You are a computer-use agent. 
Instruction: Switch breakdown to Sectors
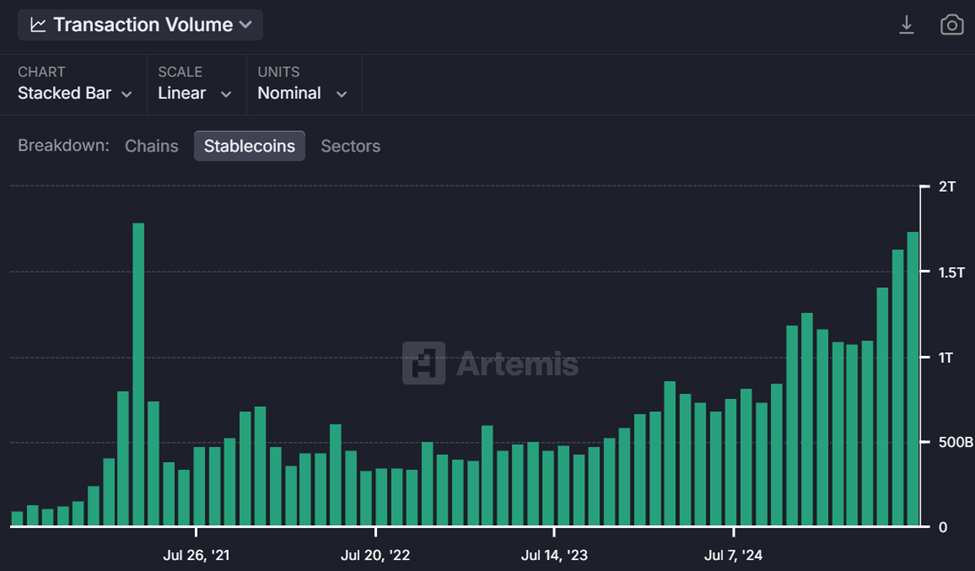click(x=350, y=146)
